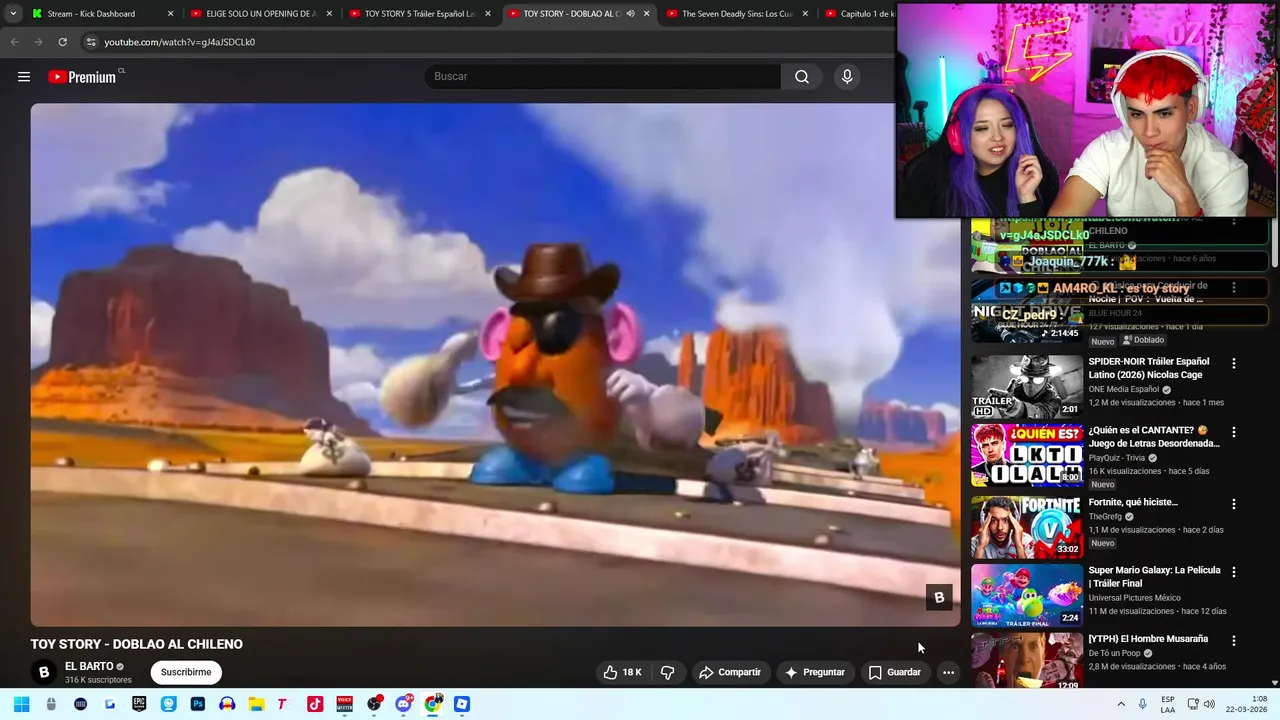Open Voicemeeter from the taskbar
This screenshot has width=1280, height=720.
(344, 704)
